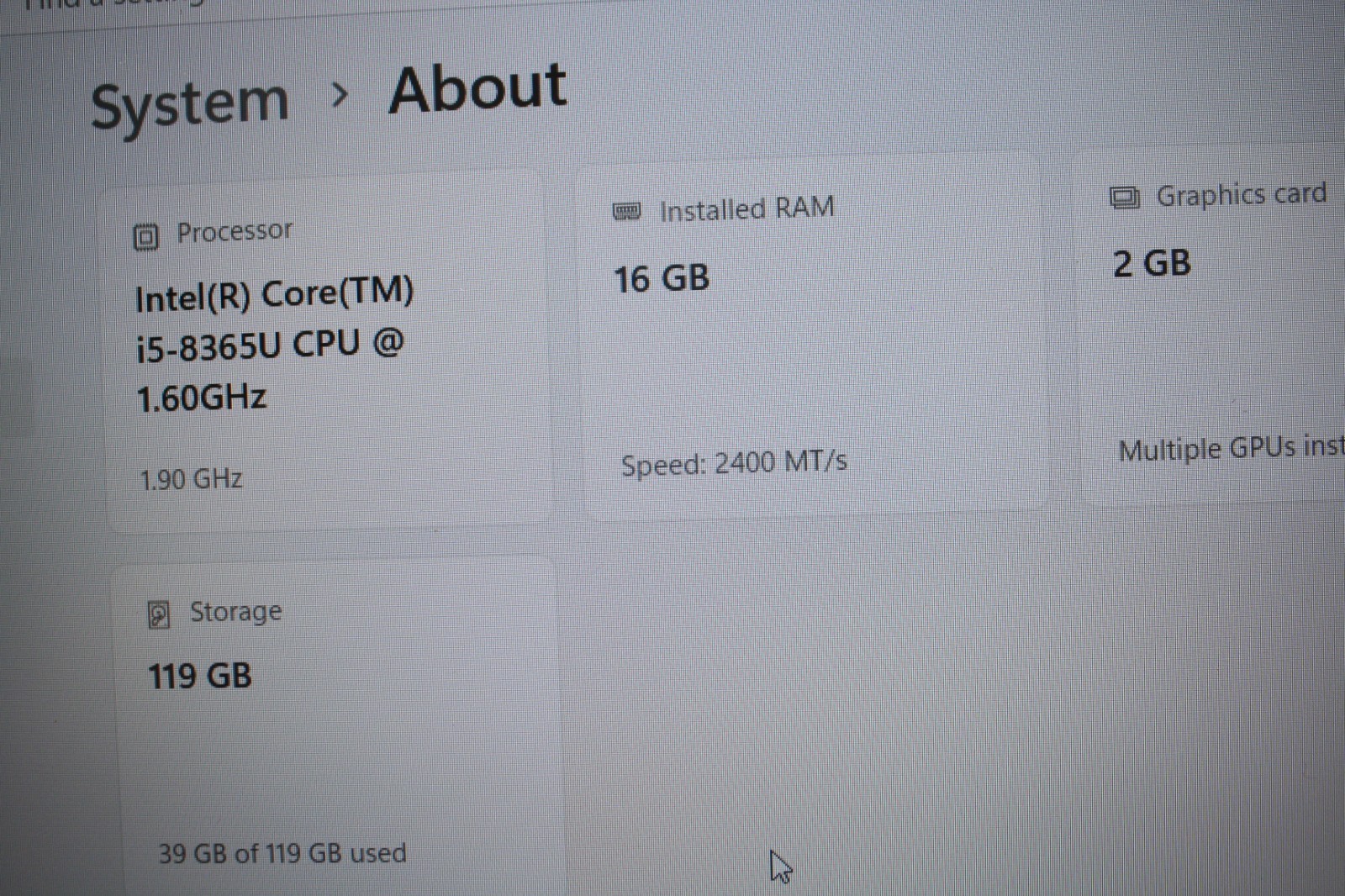The image size is (1345, 896).
Task: Click the Processor chip icon
Action: point(145,237)
